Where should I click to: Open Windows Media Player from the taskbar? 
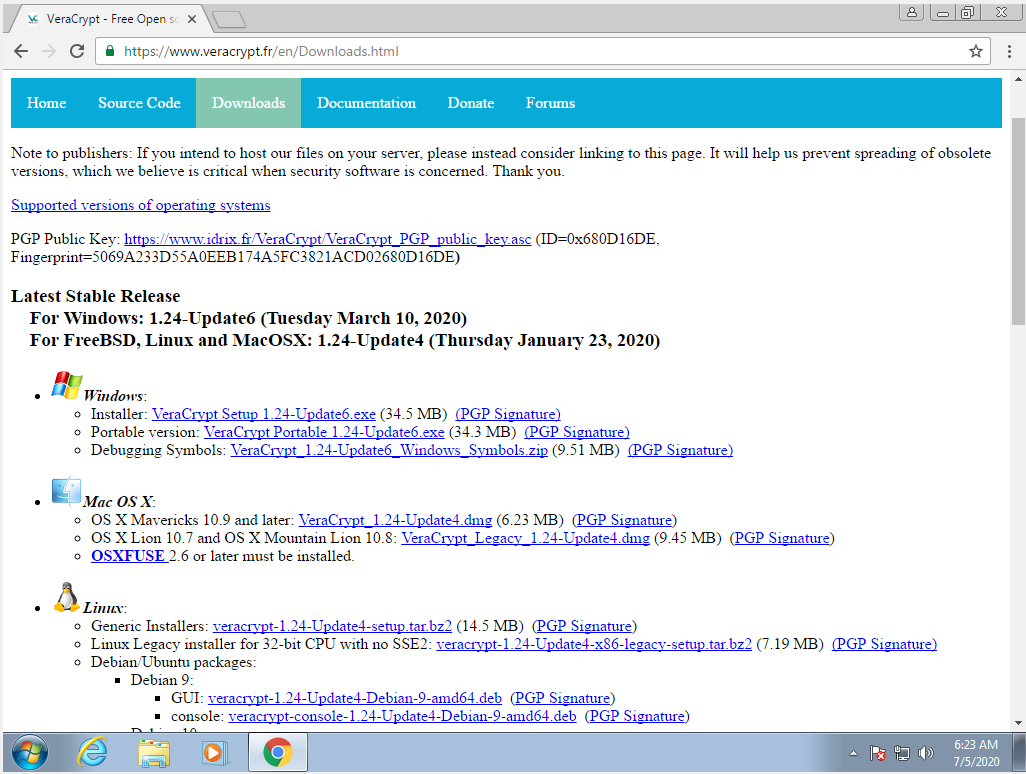click(215, 752)
